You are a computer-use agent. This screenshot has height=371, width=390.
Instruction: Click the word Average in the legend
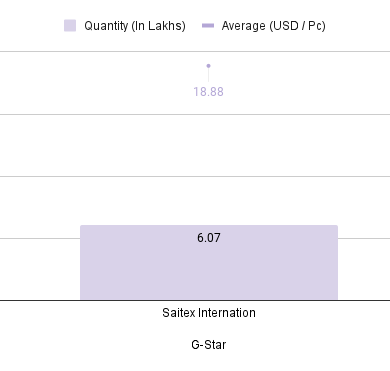pos(244,26)
